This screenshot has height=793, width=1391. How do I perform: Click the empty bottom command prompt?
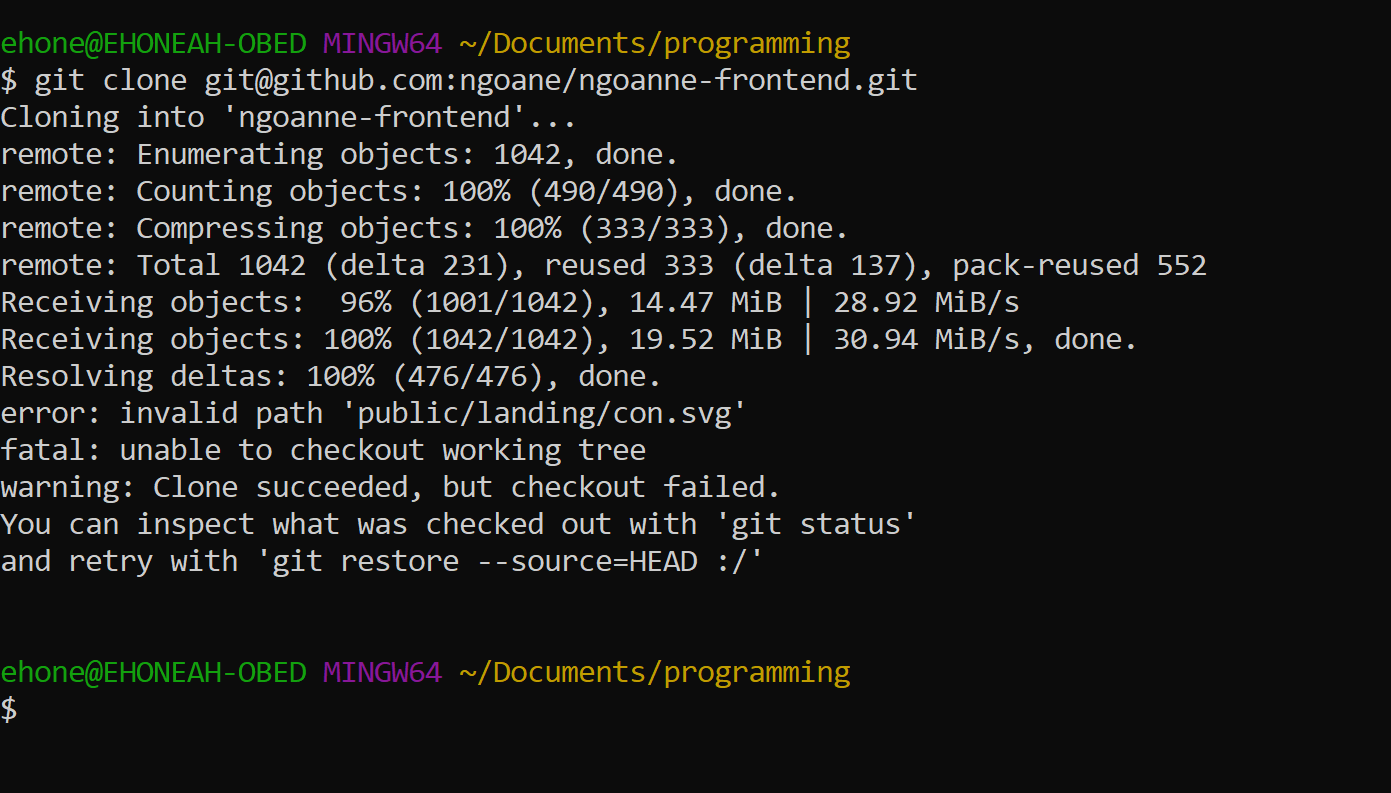[x=9, y=709]
